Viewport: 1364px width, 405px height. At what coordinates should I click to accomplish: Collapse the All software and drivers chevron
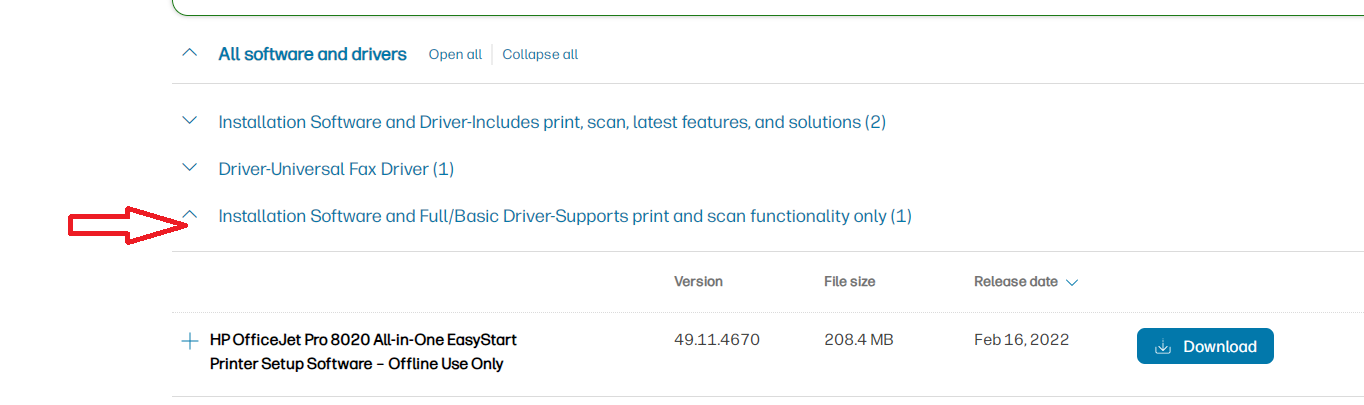coord(190,53)
